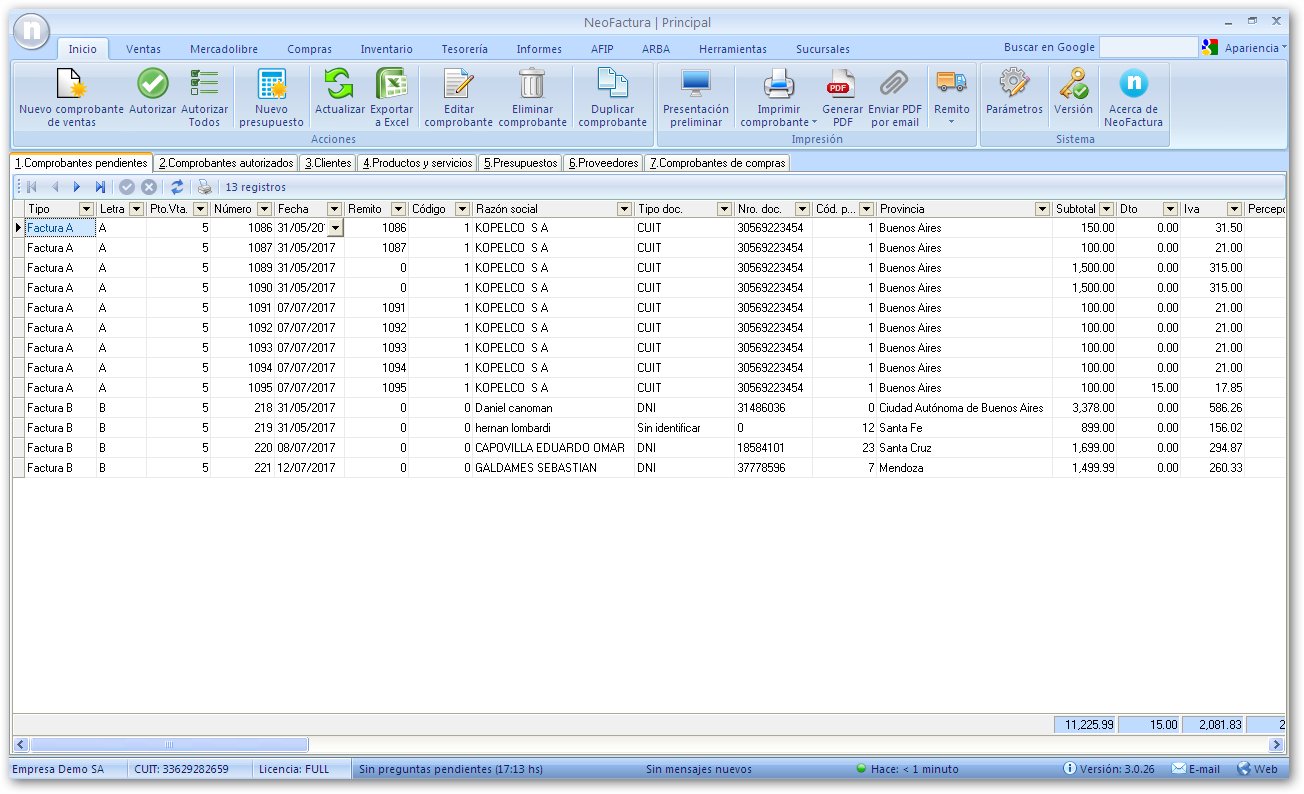Click the Buscar en Google input field
1304x794 pixels.
point(1147,47)
